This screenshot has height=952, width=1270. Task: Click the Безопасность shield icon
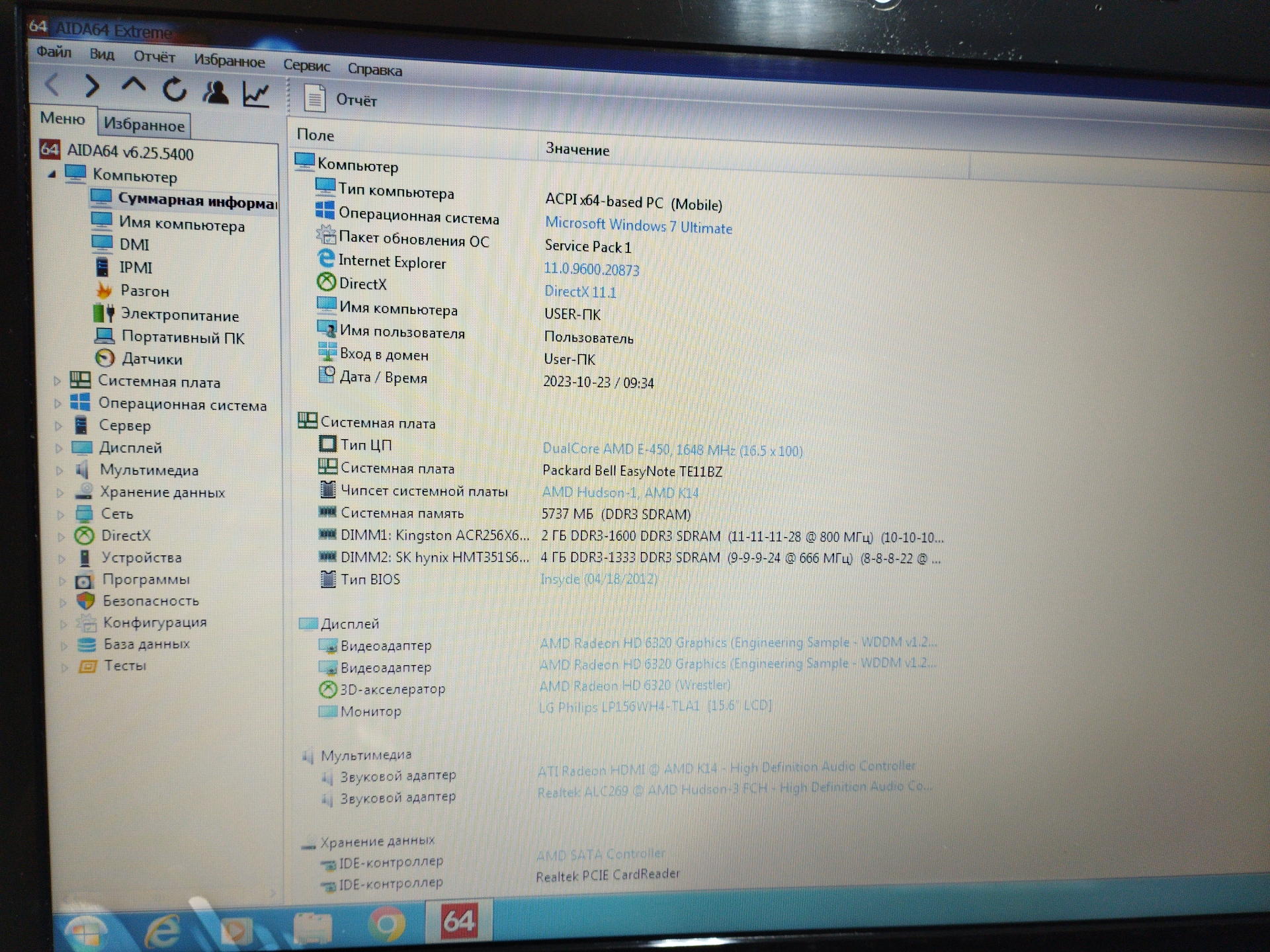click(85, 601)
